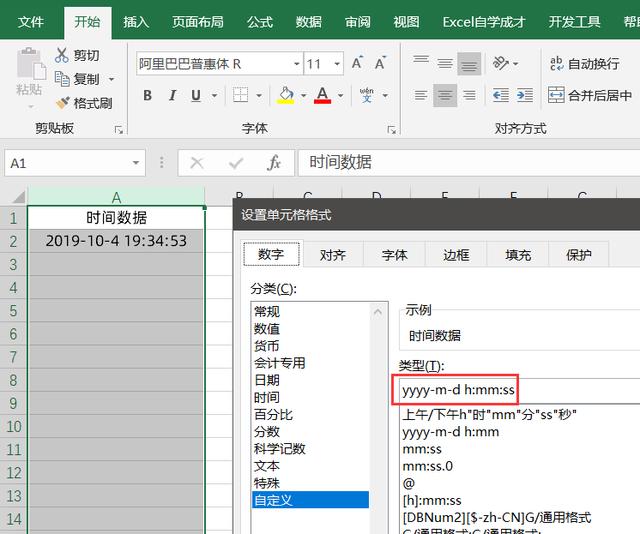Open the Name Box dropdown

coord(136,163)
